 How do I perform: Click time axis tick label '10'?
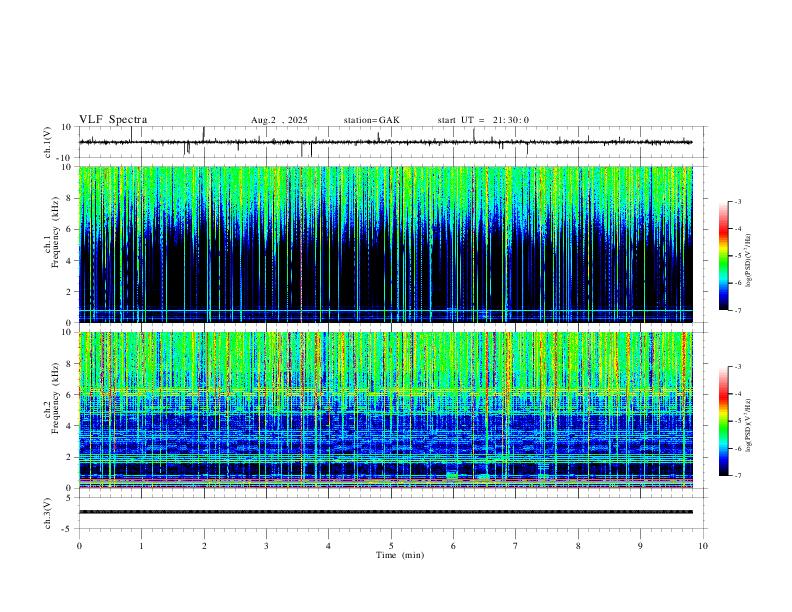tap(703, 546)
